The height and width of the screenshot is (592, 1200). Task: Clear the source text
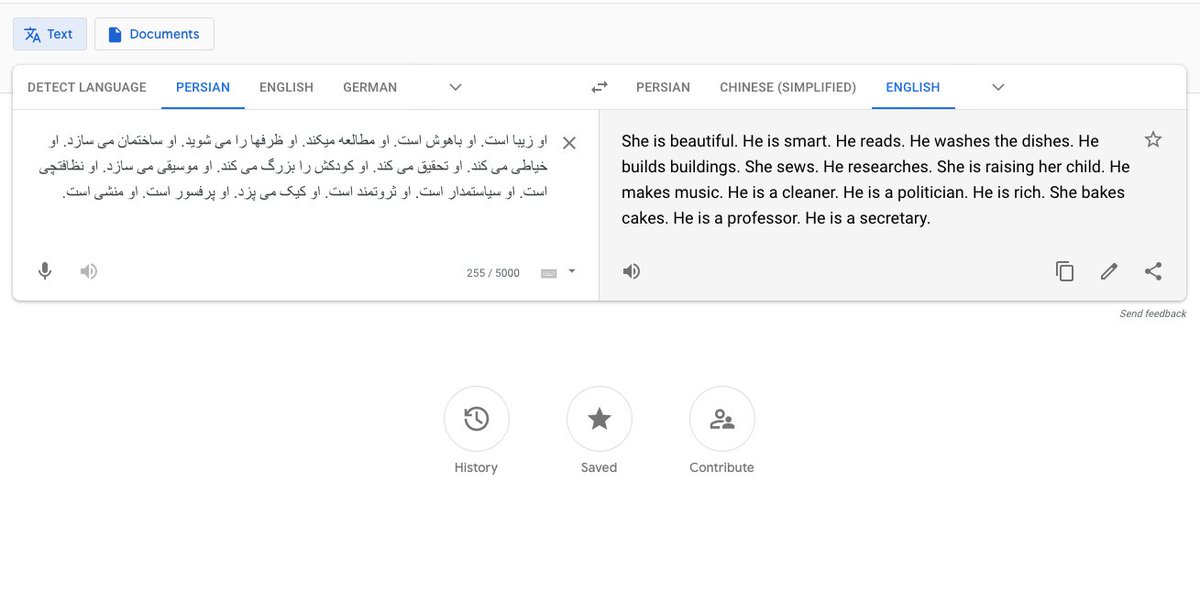click(569, 143)
